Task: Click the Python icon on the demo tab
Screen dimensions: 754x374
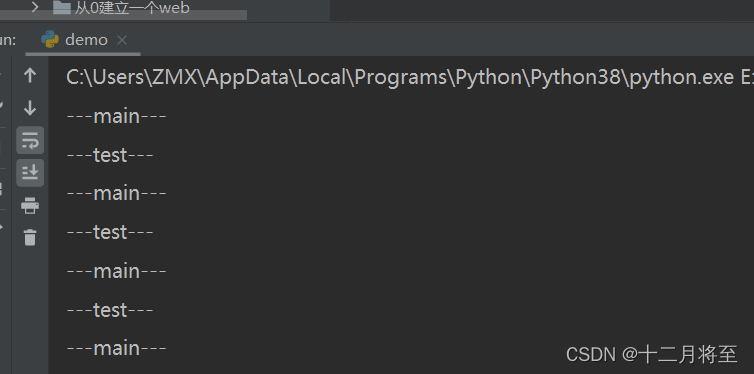Action: tap(50, 40)
